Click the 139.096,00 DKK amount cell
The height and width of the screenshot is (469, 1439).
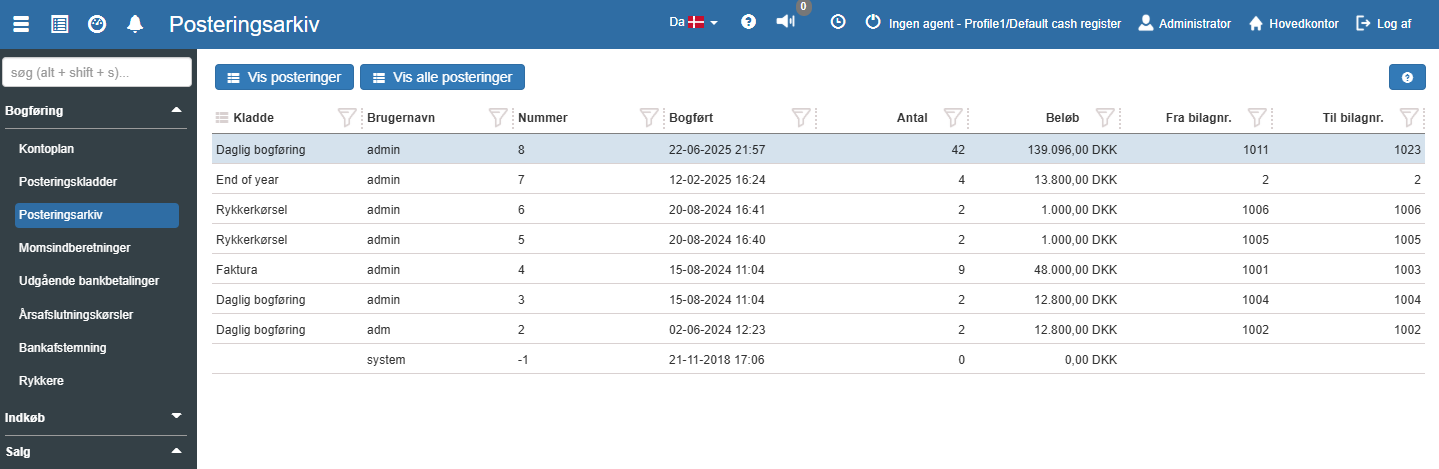pos(1072,149)
